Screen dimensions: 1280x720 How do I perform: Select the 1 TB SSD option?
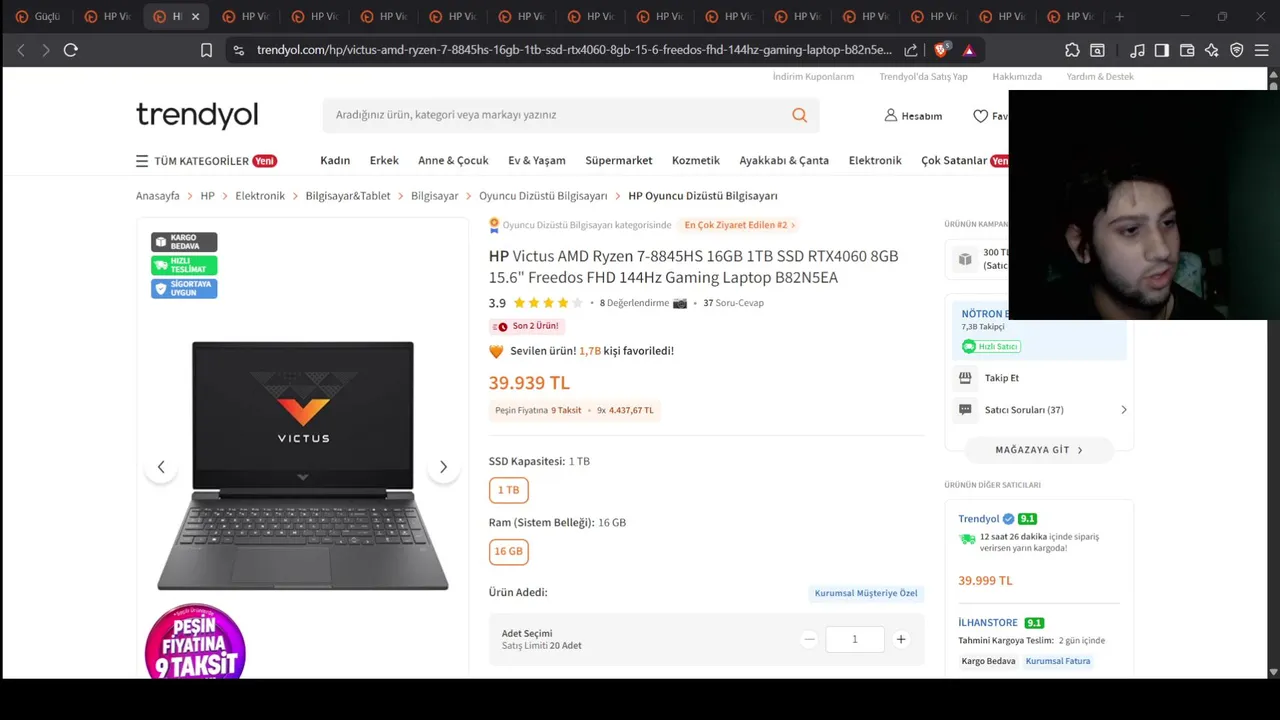(x=508, y=490)
